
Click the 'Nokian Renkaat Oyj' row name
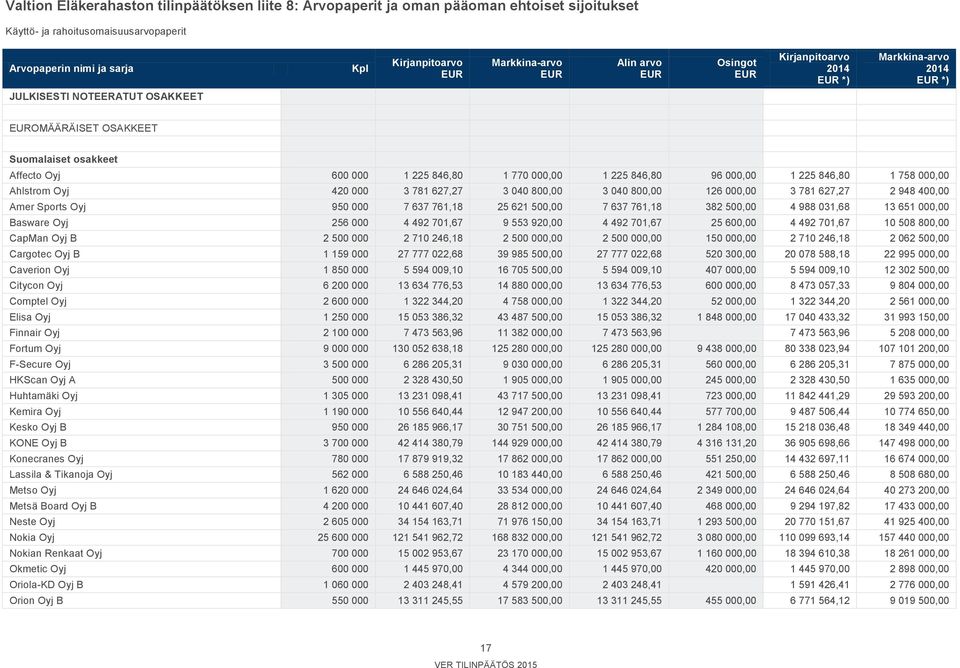(55, 554)
